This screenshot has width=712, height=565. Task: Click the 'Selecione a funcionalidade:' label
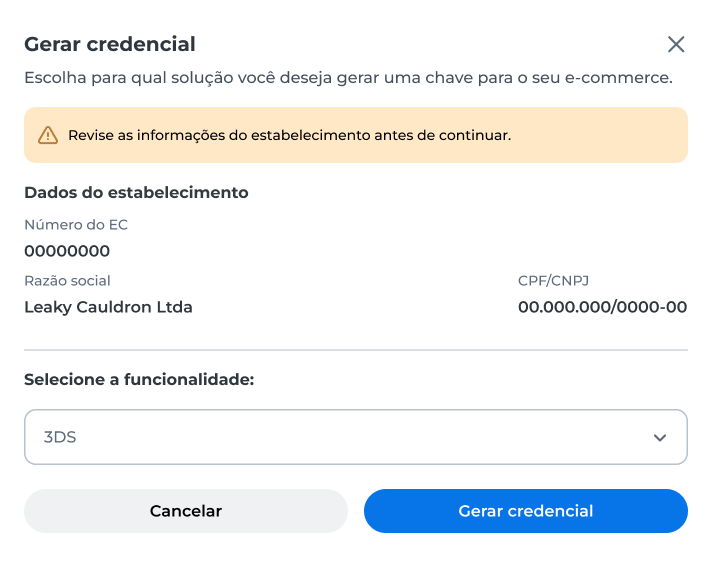(x=139, y=379)
